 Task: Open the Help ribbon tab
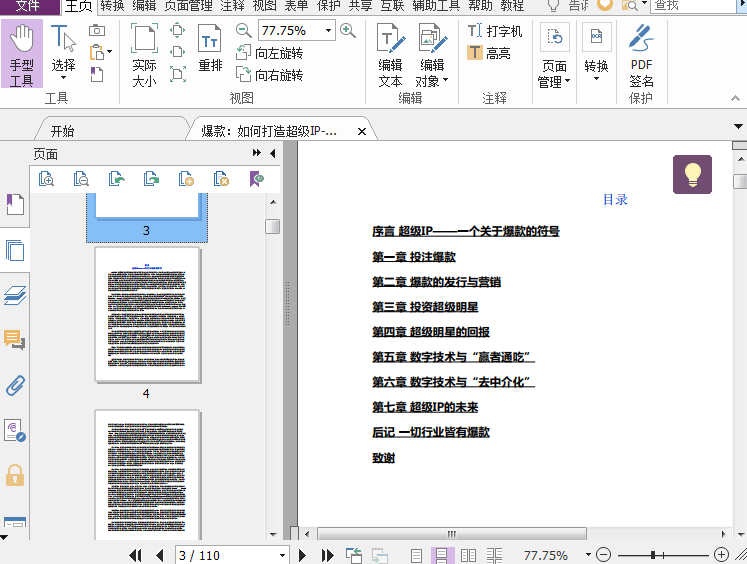(x=481, y=6)
